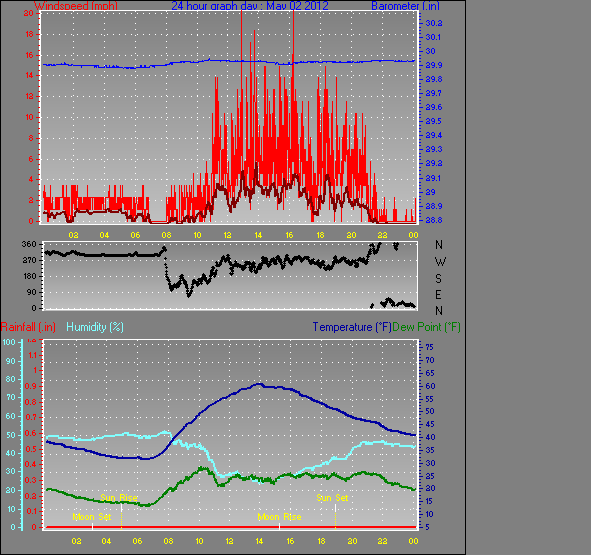This screenshot has width=591, height=555.
Task: Click 28.8 on the barometer axis
Action: (433, 220)
